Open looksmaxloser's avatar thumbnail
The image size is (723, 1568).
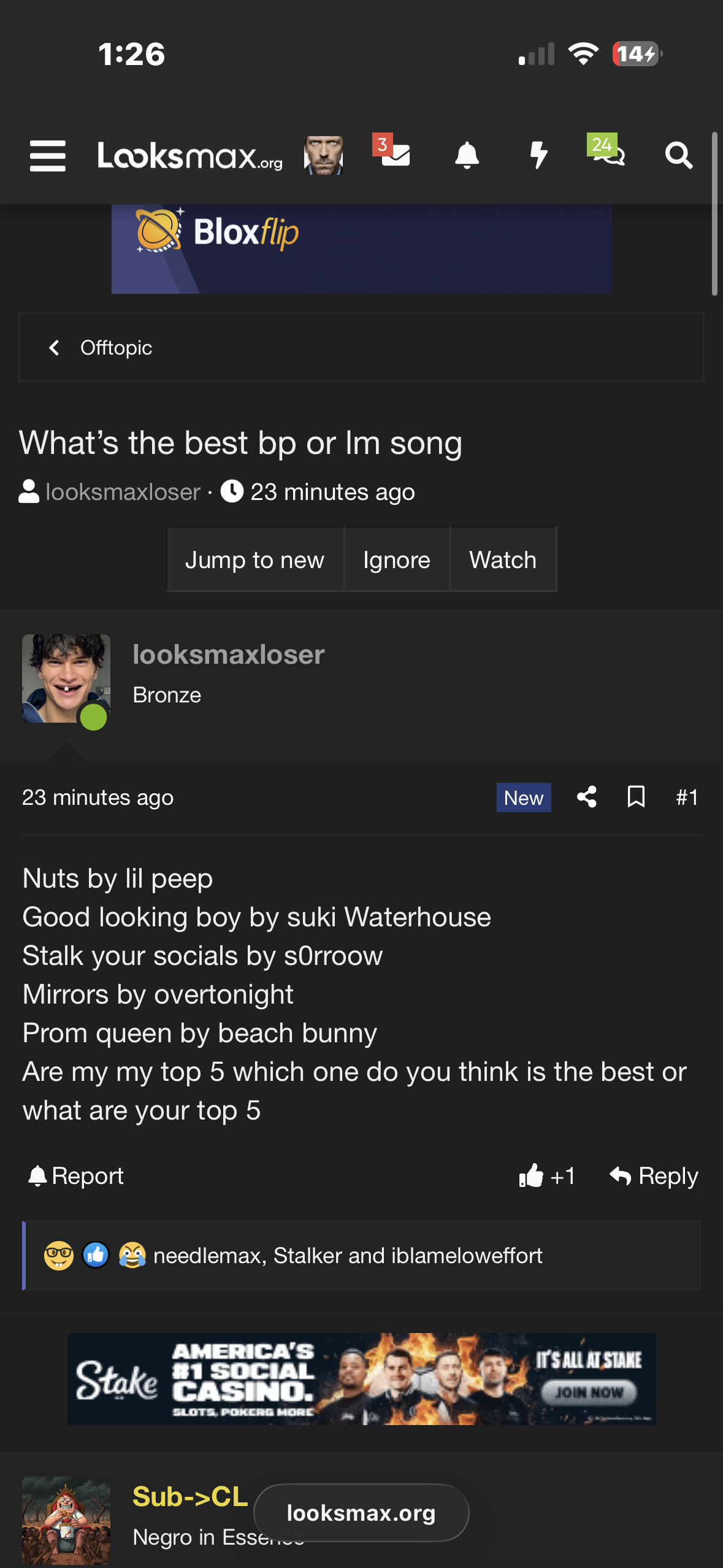pos(66,678)
